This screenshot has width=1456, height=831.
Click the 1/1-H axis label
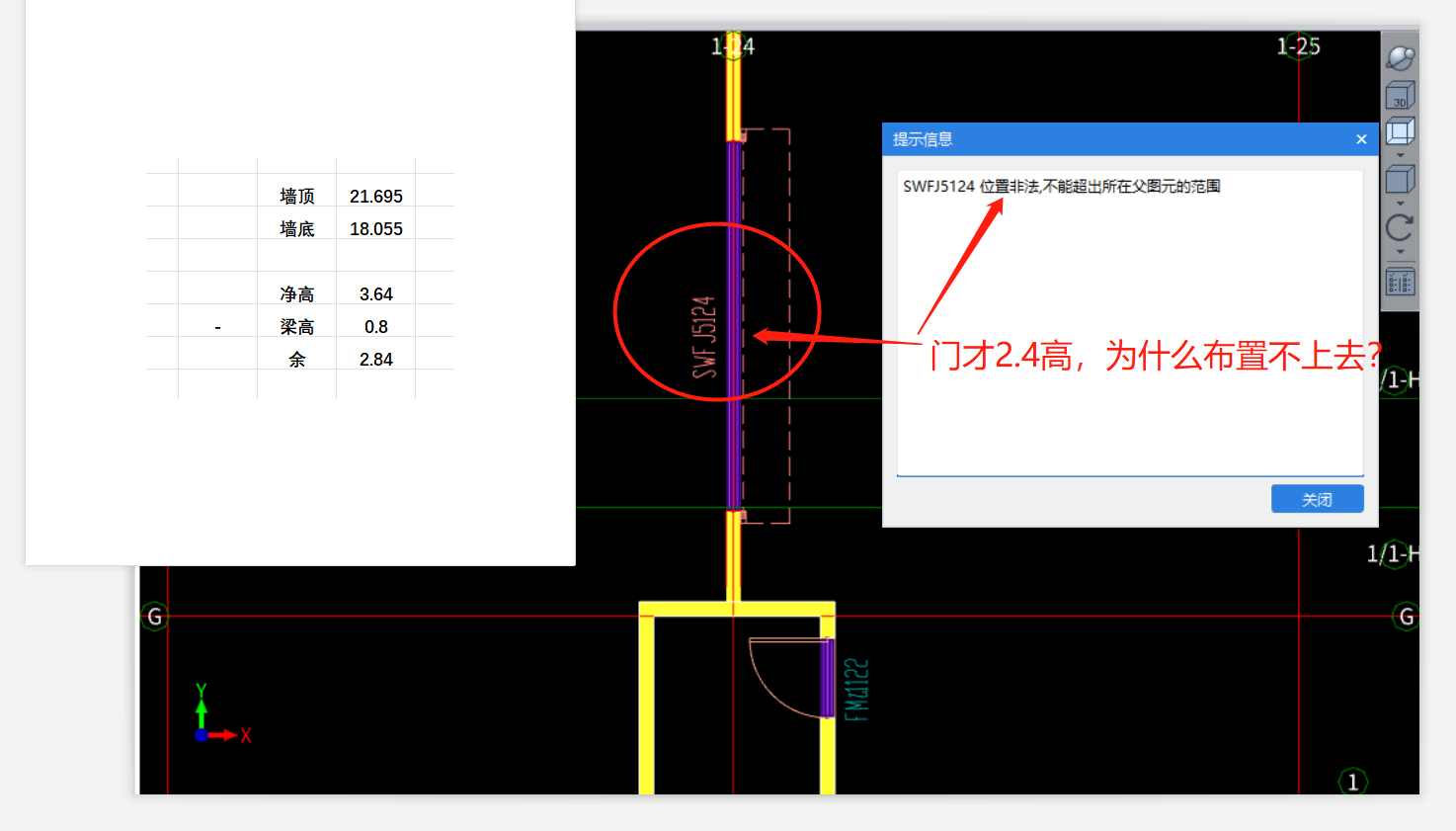pyautogui.click(x=1393, y=553)
